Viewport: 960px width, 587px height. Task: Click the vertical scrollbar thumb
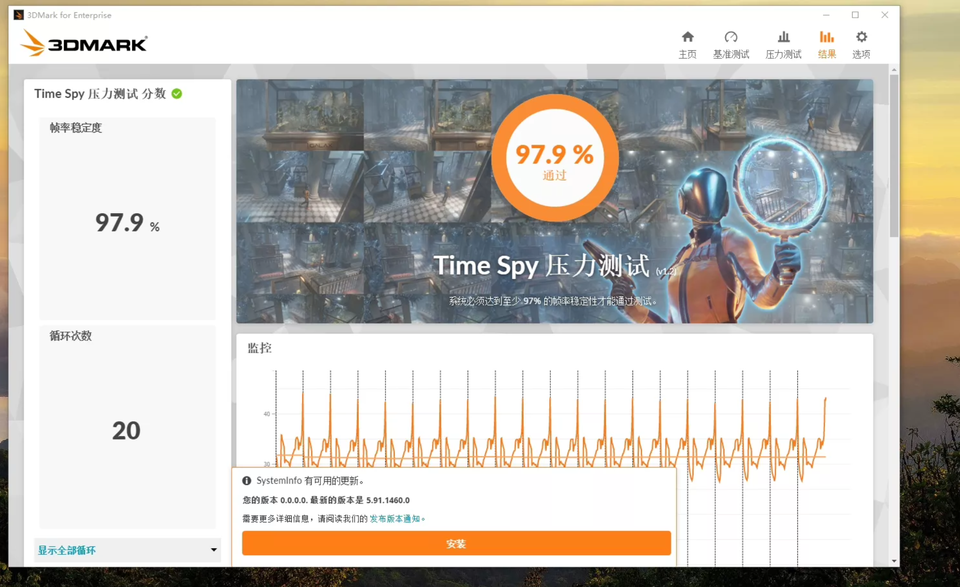[x=894, y=156]
